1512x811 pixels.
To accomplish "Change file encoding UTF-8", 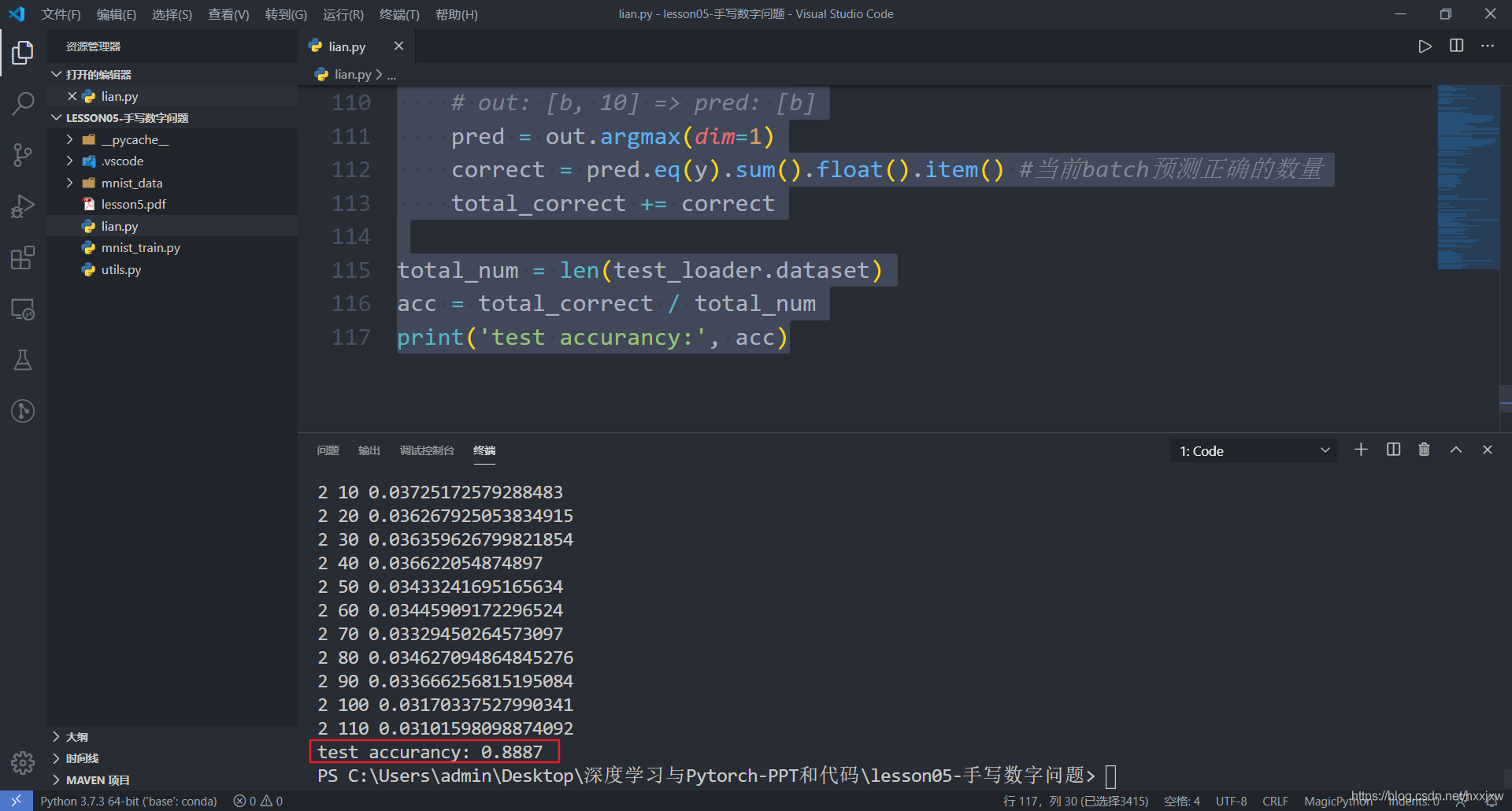I will pos(1231,801).
